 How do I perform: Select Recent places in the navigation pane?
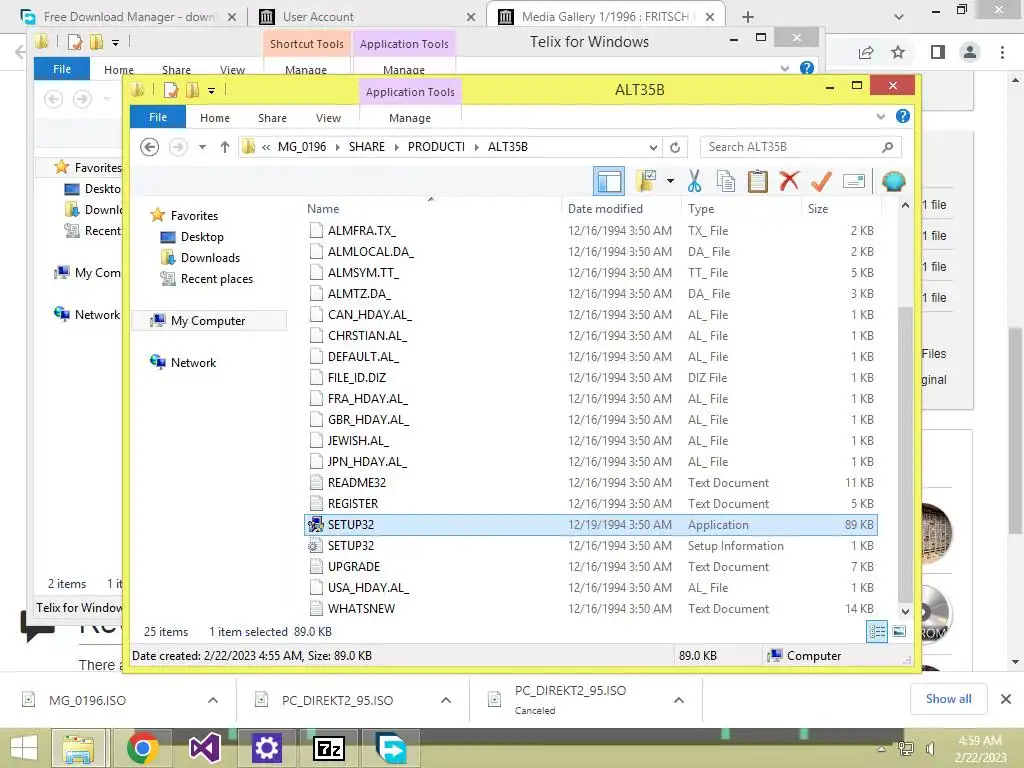pos(216,279)
